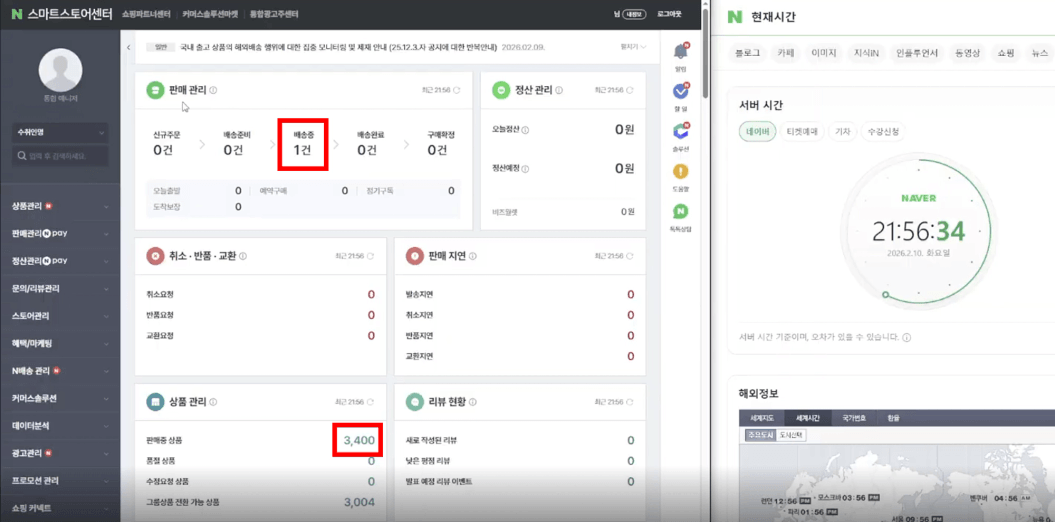Open the 톡톡상담 chat icon

pyautogui.click(x=680, y=212)
